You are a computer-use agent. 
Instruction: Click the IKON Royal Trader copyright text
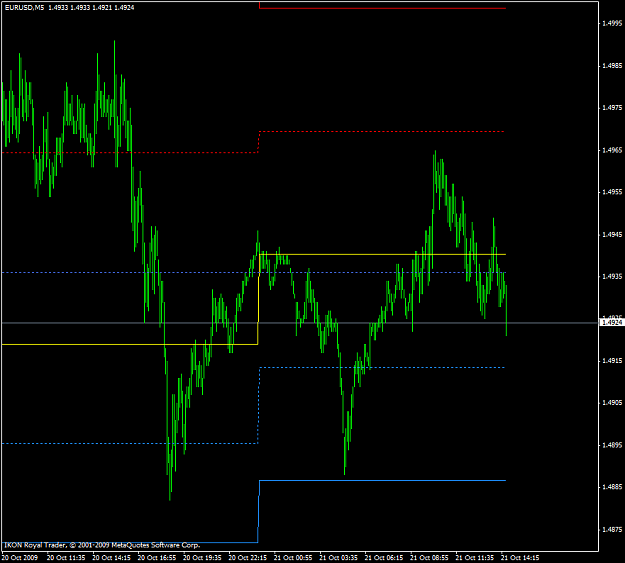pos(102,545)
